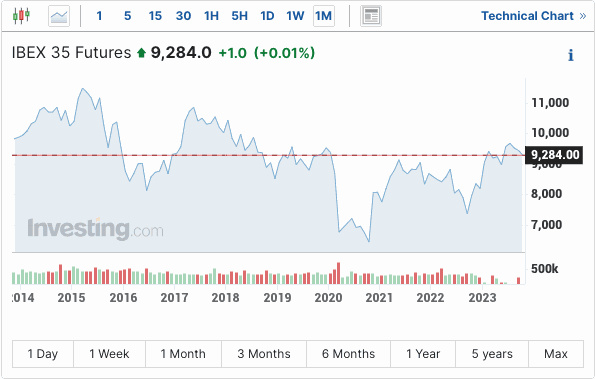
Task: Click the 10,000 axis label
Action: 550,133
